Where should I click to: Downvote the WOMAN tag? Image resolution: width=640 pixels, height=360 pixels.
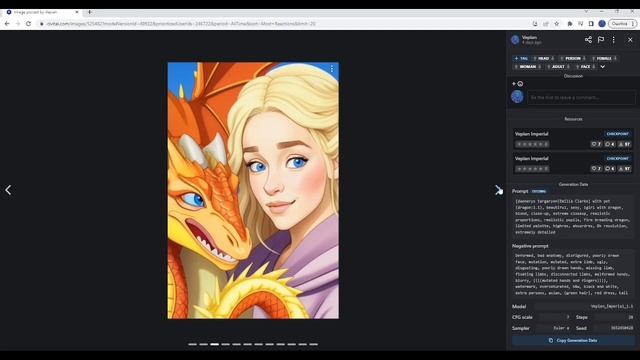click(x=539, y=67)
